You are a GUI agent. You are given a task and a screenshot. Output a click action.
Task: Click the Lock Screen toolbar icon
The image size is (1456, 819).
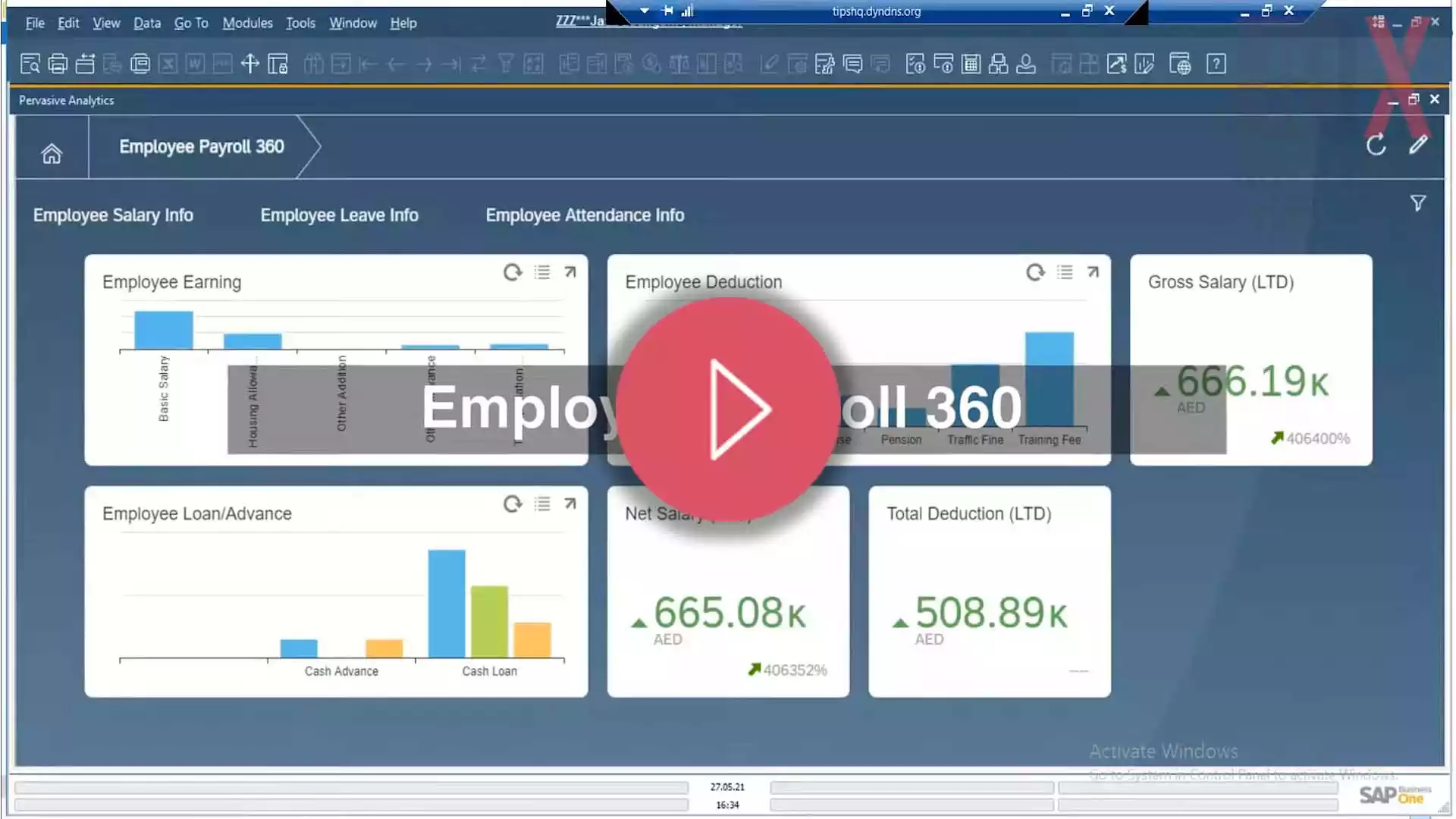(x=278, y=64)
